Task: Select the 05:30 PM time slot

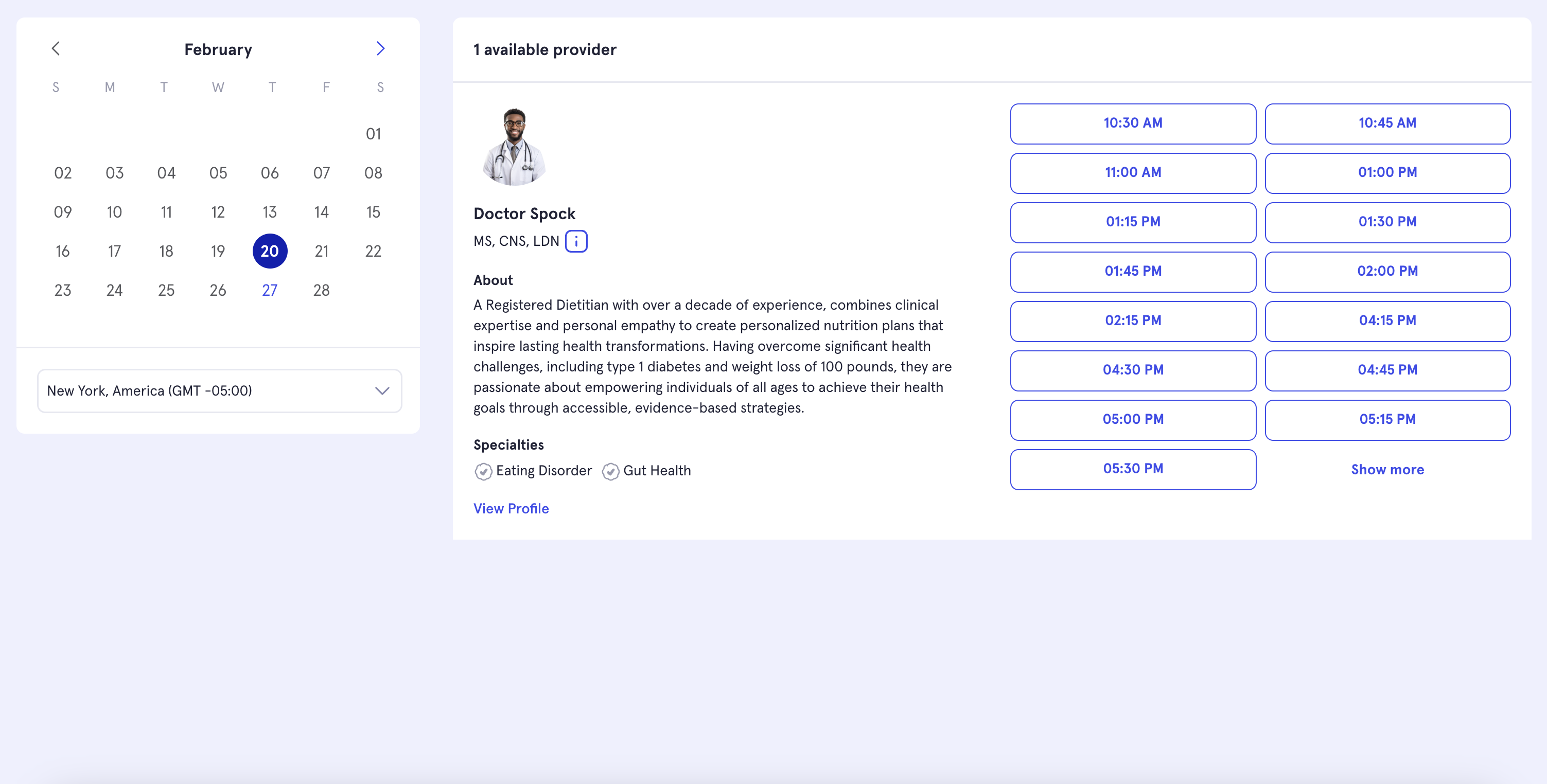Action: pos(1133,470)
